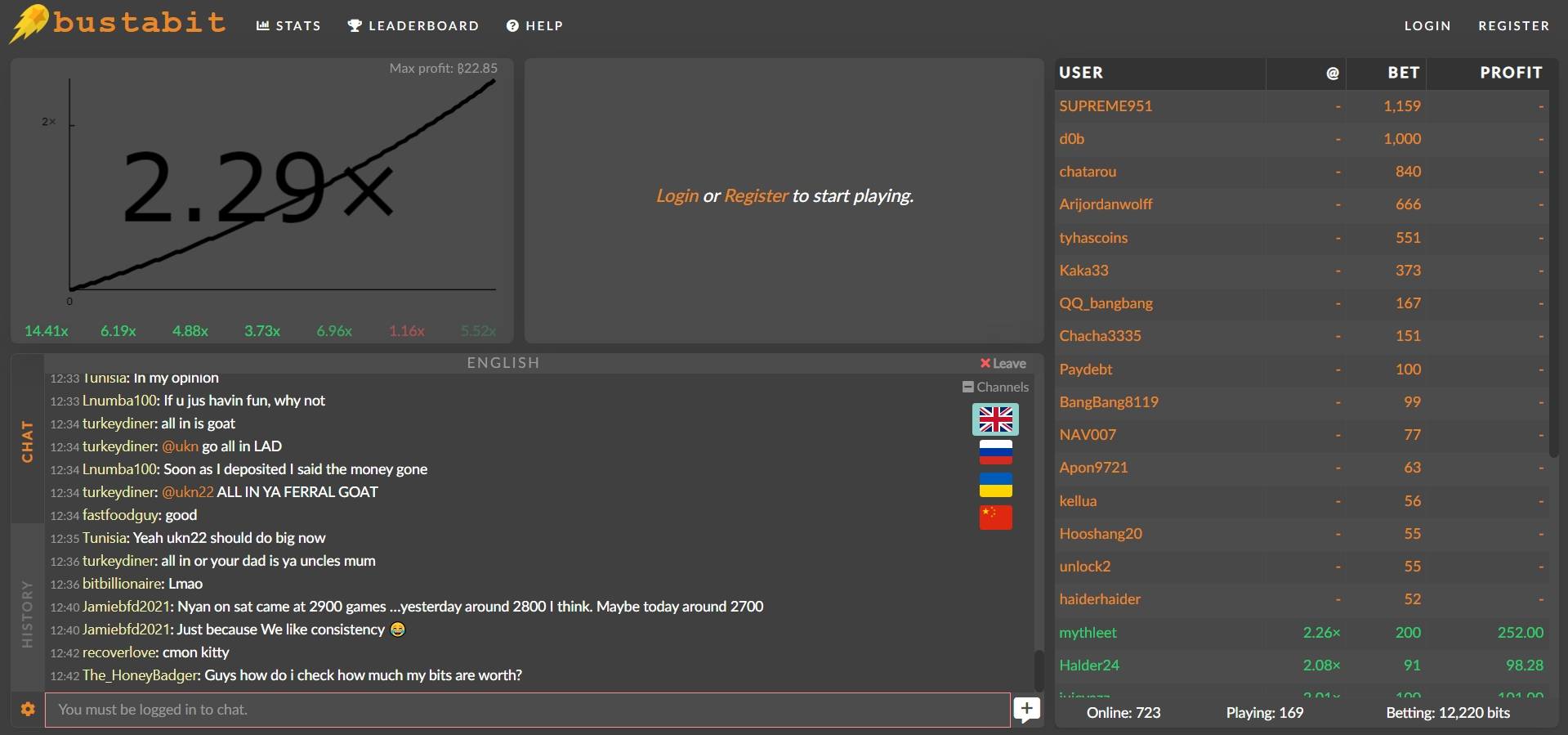This screenshot has width=1568, height=735.
Task: Click the chat panel scrollbar
Action: click(1039, 670)
